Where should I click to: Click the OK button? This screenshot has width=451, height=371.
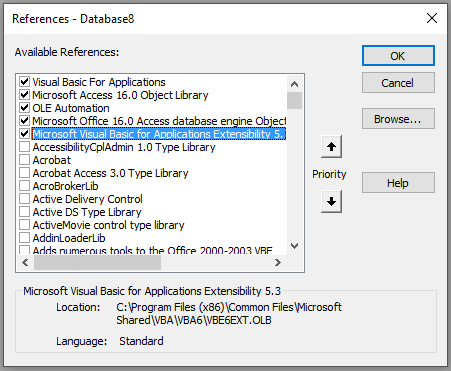click(398, 56)
